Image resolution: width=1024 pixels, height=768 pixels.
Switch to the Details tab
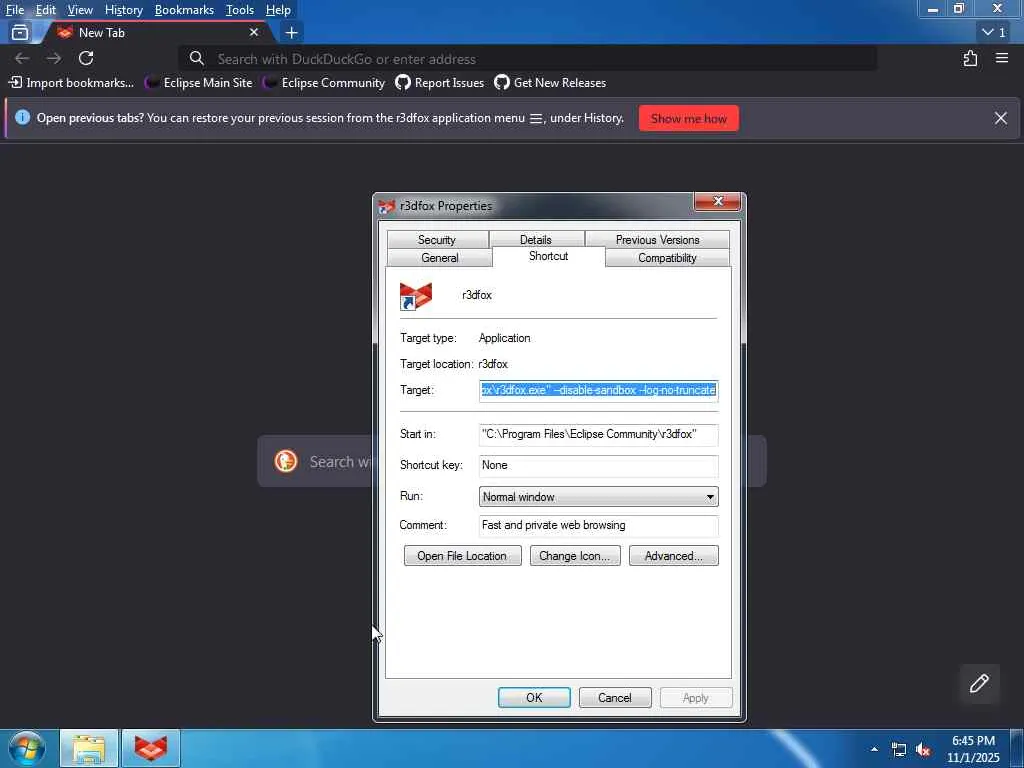pos(536,240)
